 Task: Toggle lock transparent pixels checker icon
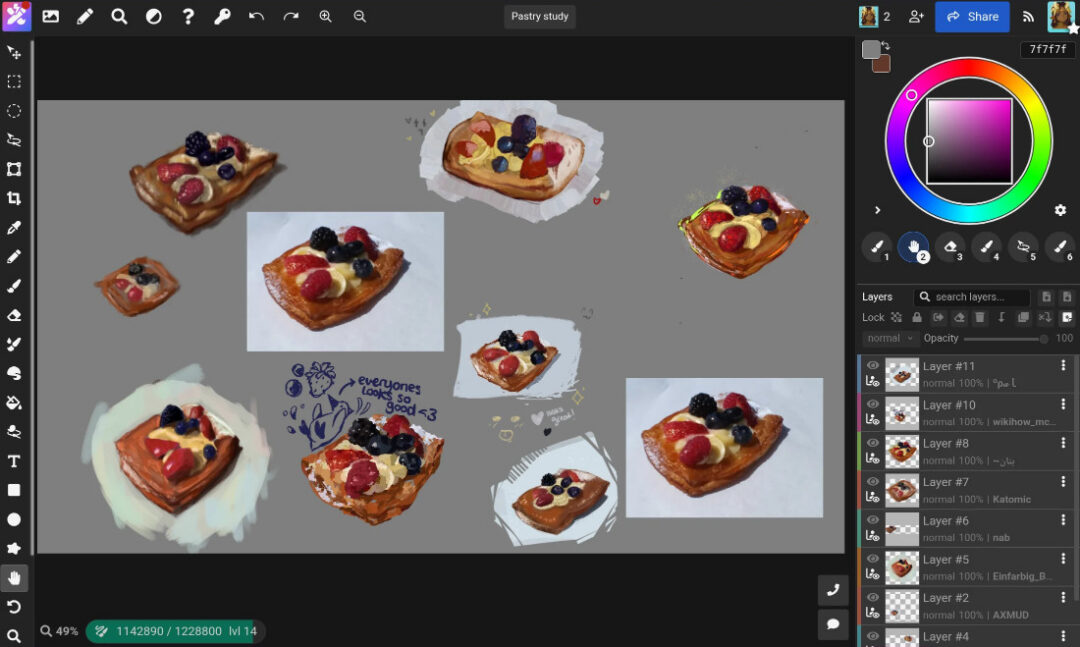click(896, 317)
